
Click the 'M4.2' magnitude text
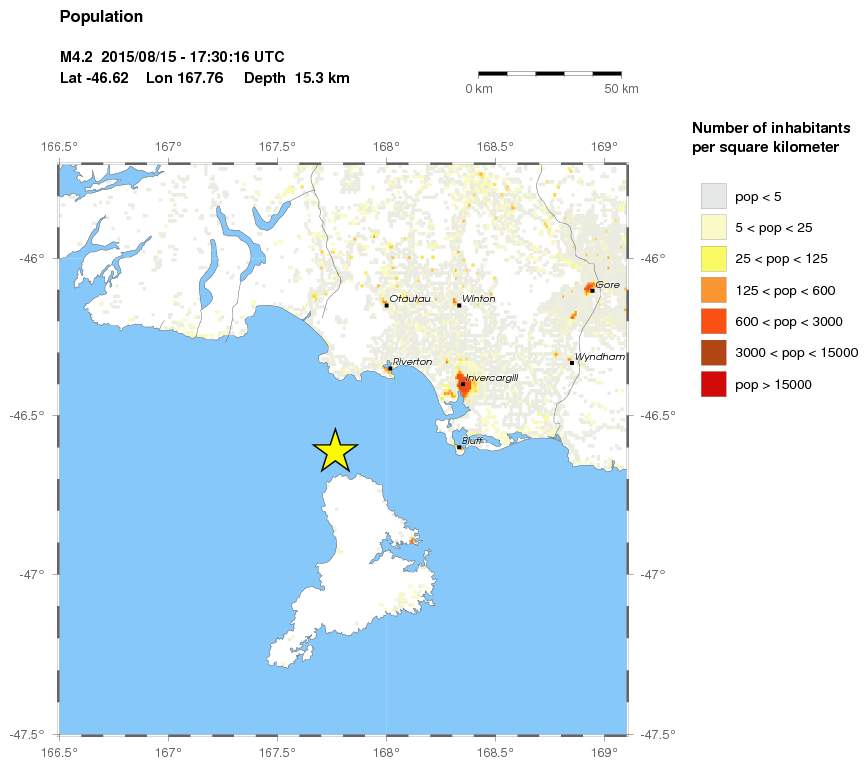point(76,57)
